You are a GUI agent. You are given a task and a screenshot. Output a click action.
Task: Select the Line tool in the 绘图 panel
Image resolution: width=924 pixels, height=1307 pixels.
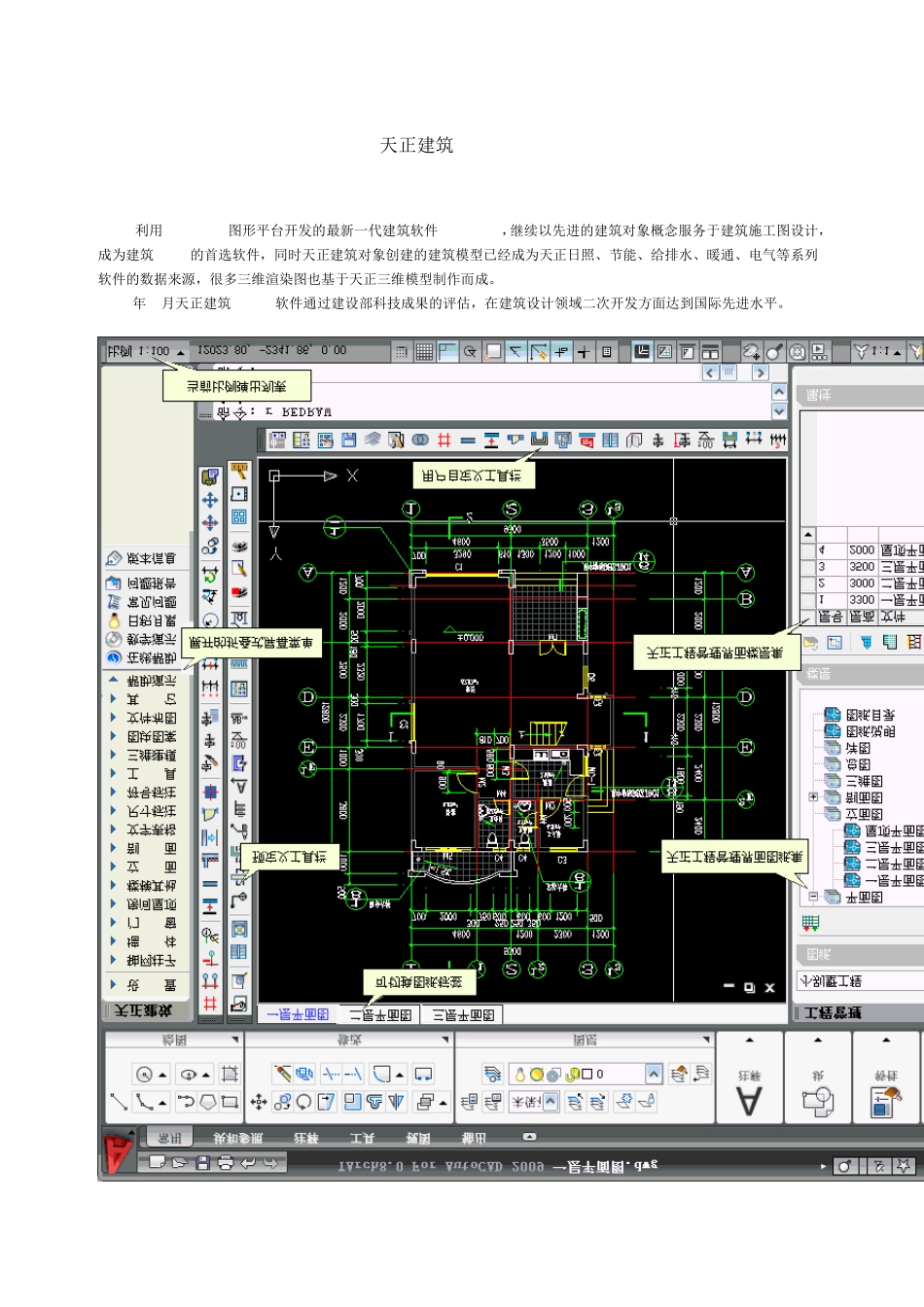click(119, 1102)
